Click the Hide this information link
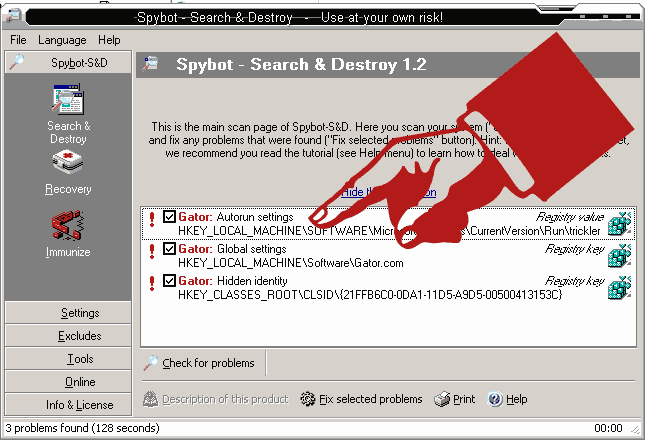Image resolution: width=645 pixels, height=440 pixels. tap(389, 192)
